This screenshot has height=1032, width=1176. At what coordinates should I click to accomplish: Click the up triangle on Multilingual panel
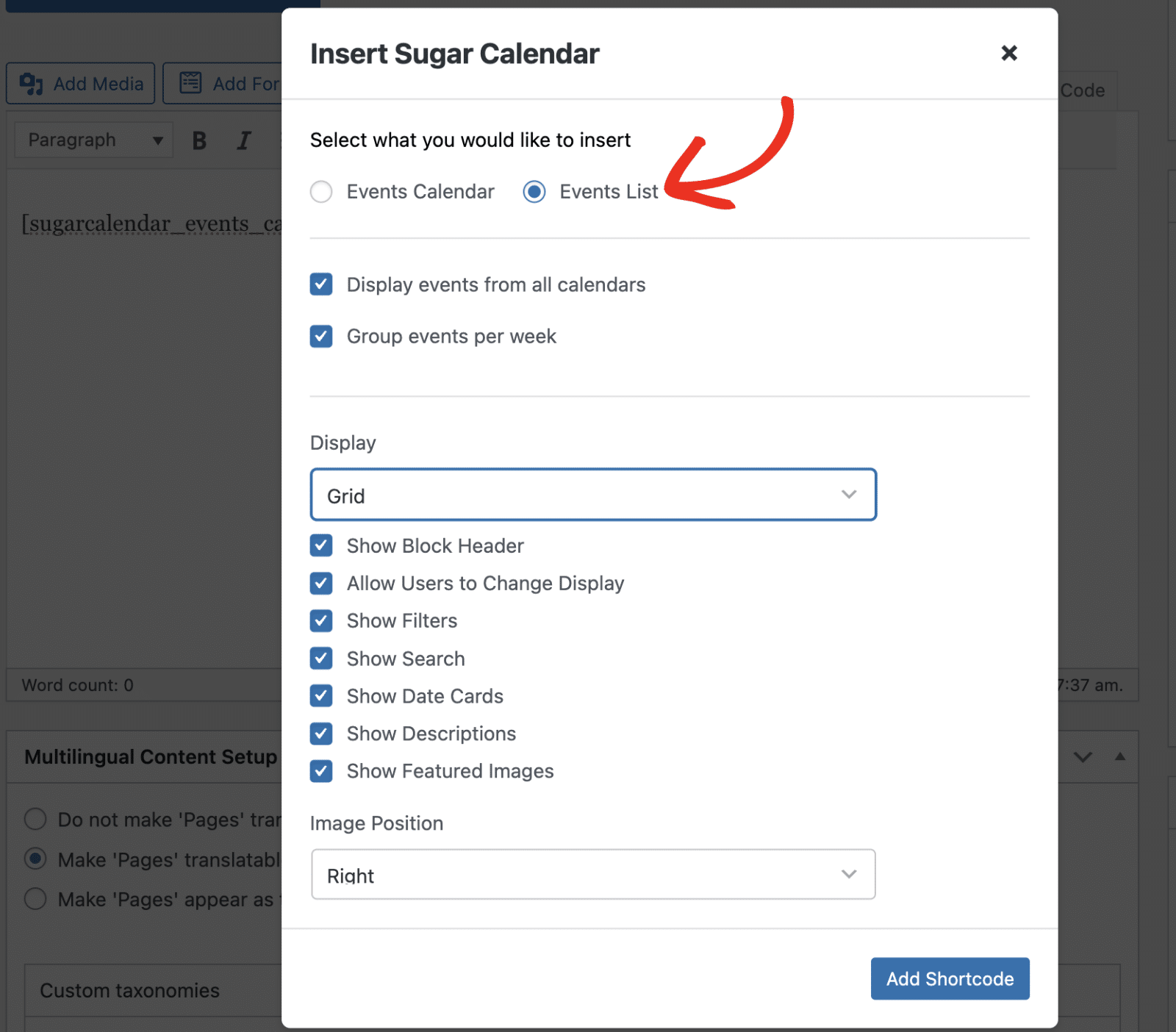1119,756
